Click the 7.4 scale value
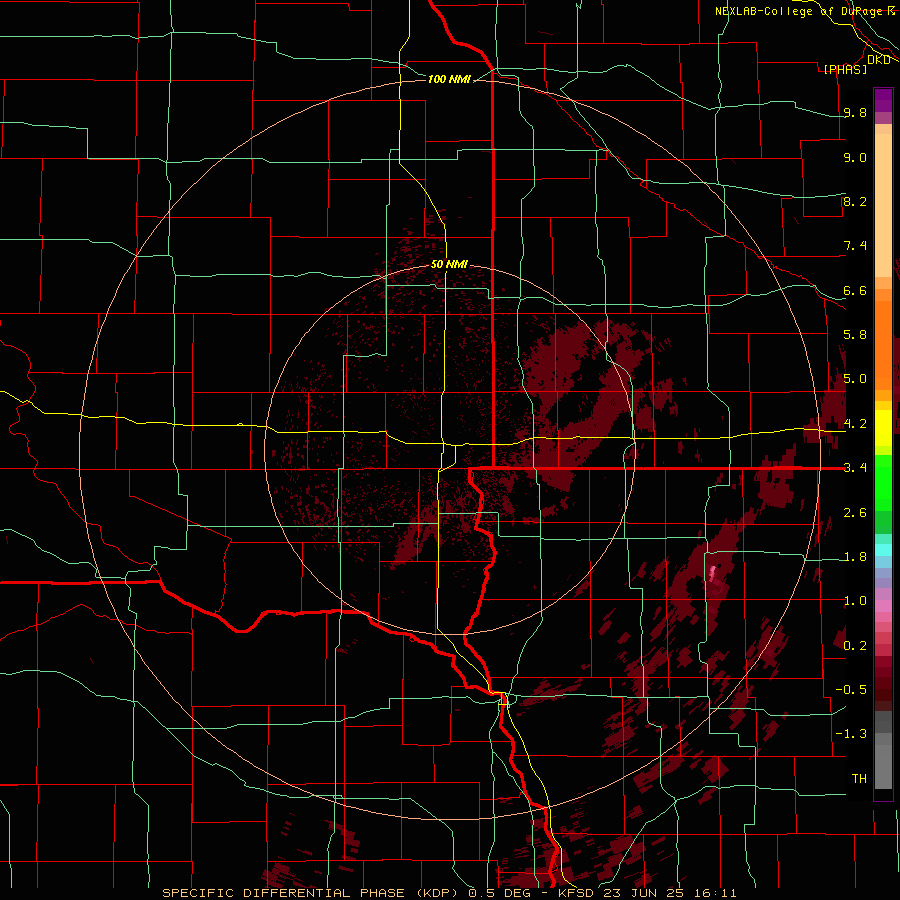This screenshot has width=900, height=900. pos(855,246)
